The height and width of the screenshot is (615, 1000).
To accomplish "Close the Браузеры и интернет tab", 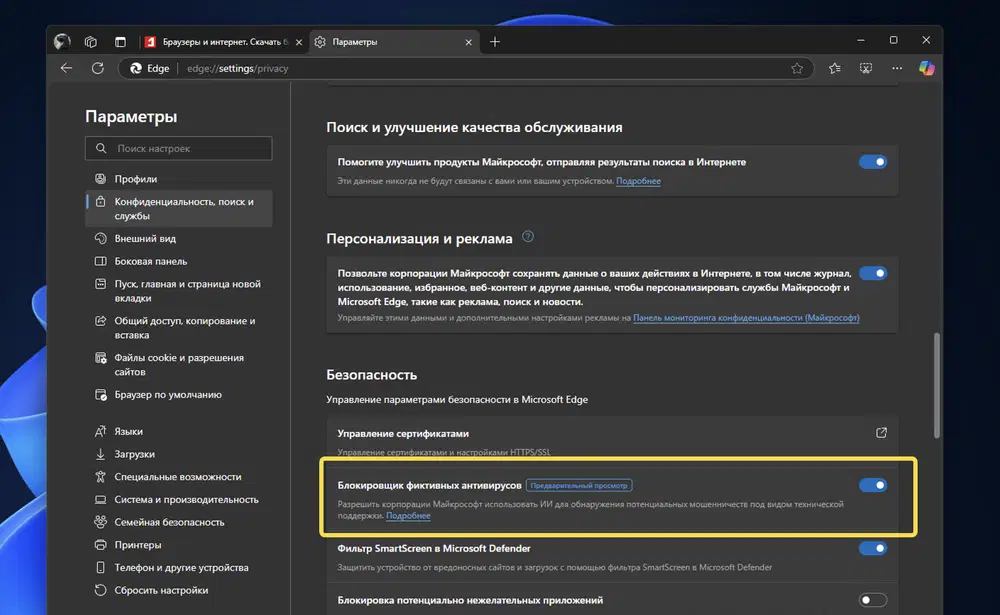I will [x=298, y=42].
